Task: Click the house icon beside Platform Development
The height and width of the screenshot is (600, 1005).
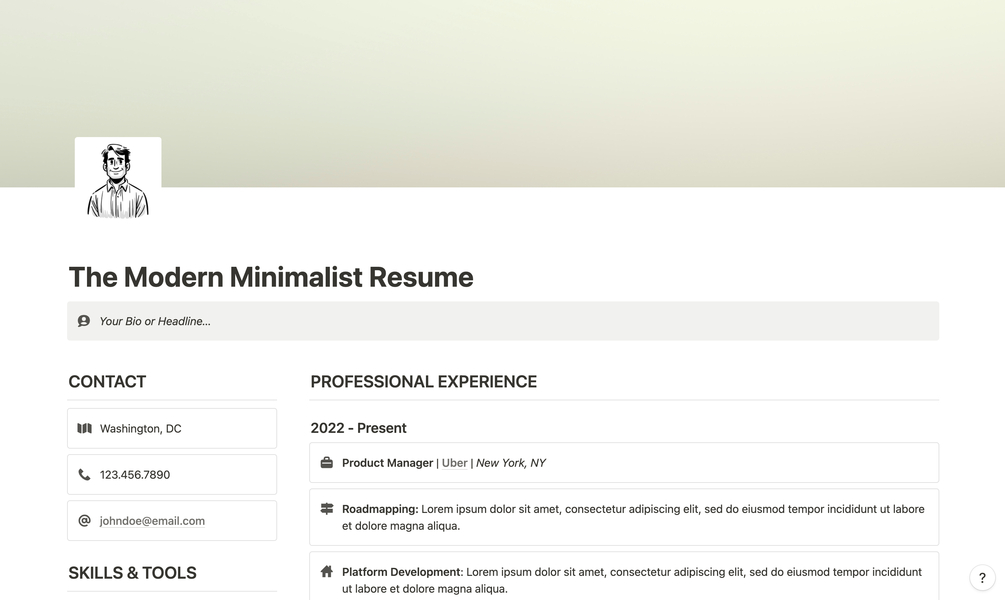Action: coord(326,572)
